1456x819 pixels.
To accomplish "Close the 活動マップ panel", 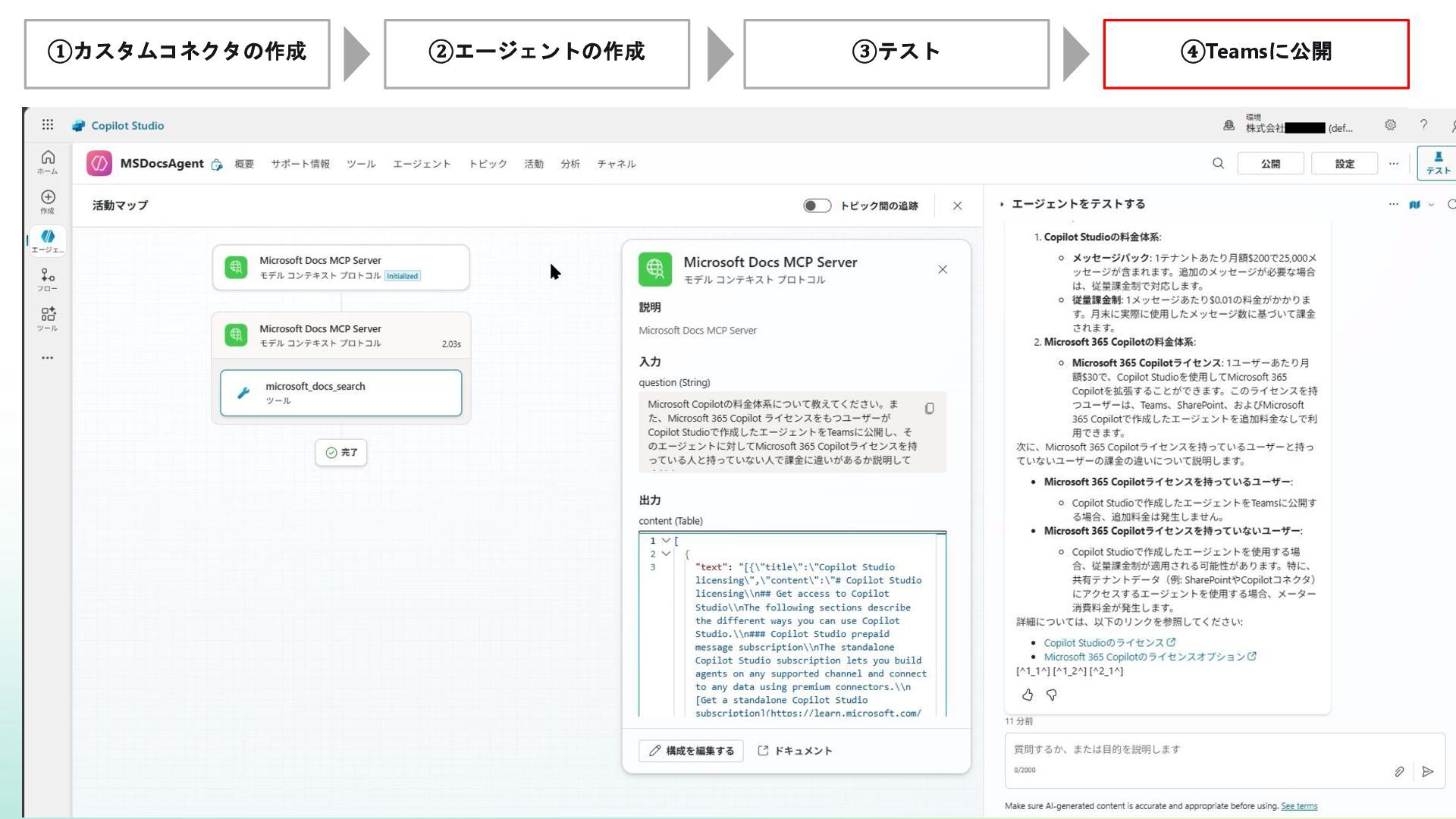I will point(957,206).
